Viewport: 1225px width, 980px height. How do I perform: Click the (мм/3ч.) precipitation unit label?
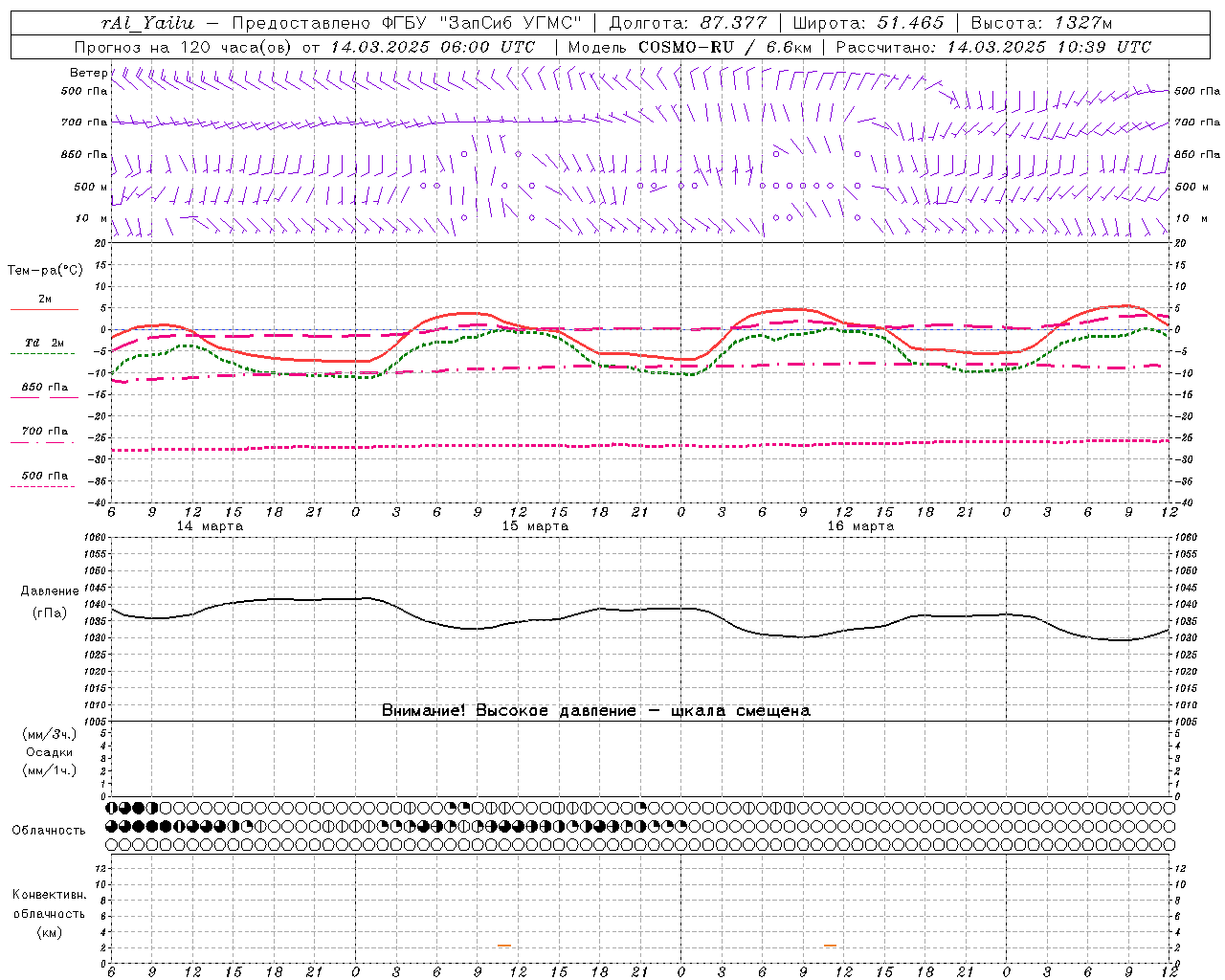click(50, 734)
